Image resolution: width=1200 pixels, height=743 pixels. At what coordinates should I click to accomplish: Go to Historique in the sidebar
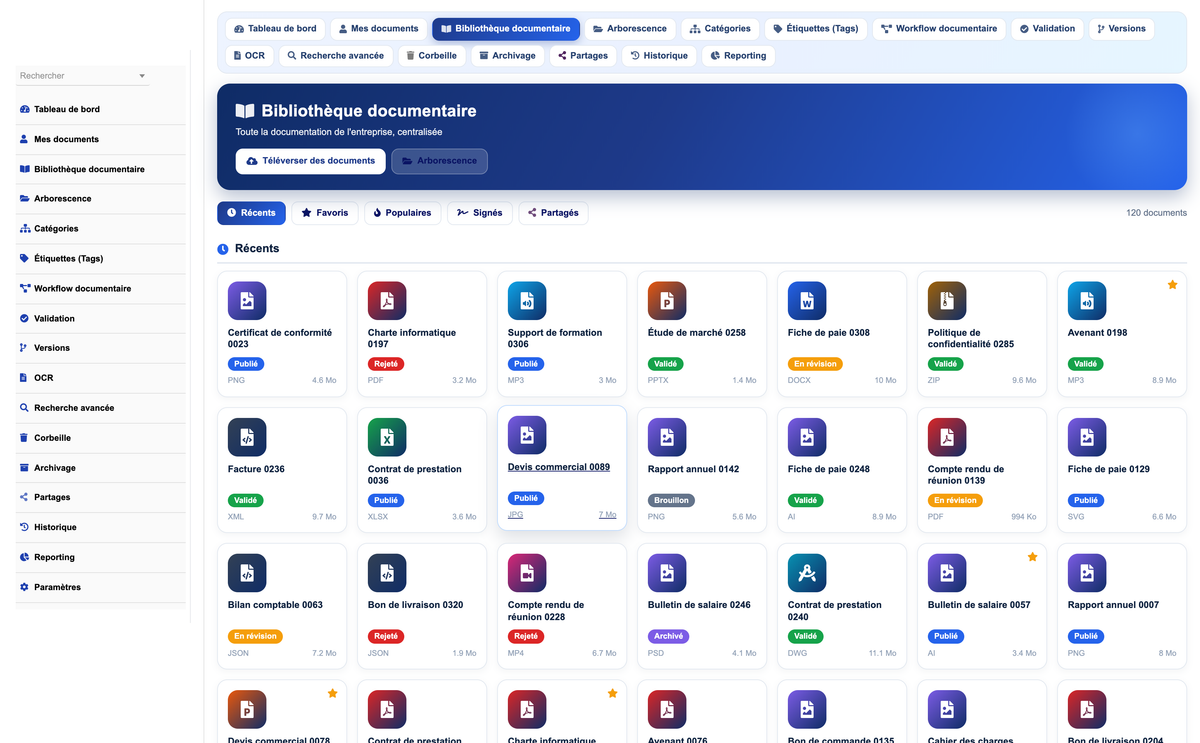pos(102,527)
